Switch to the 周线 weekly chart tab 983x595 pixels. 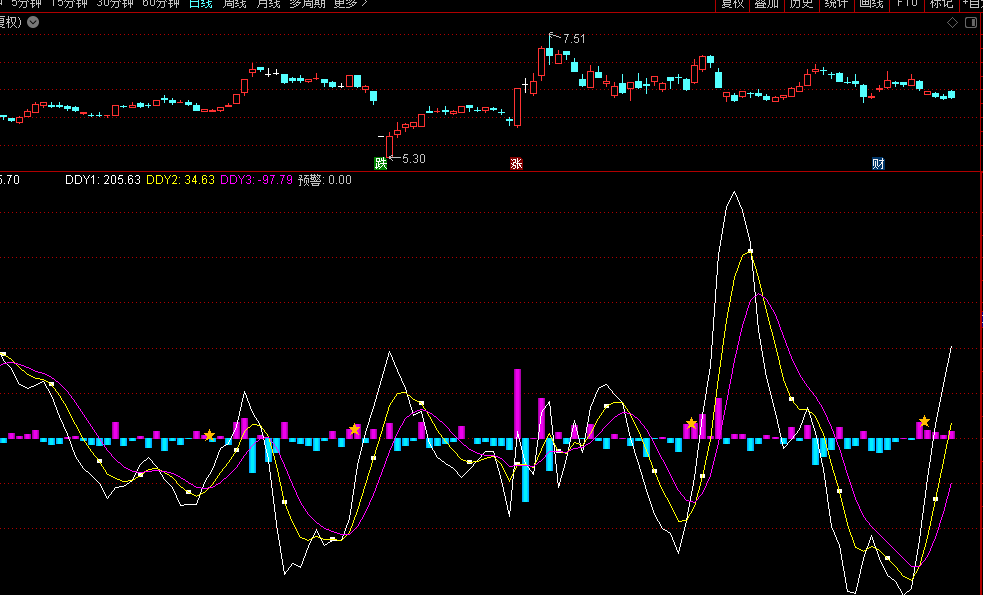[x=235, y=4]
